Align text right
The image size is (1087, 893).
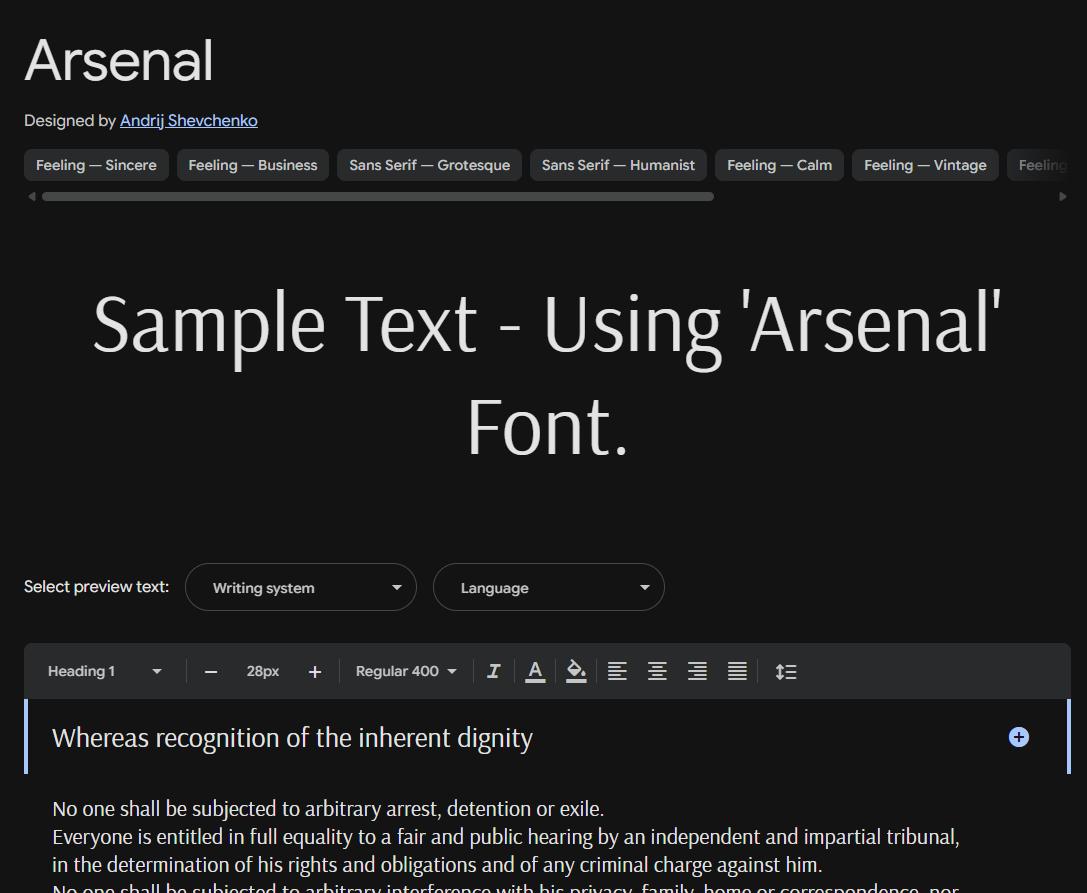(x=697, y=671)
